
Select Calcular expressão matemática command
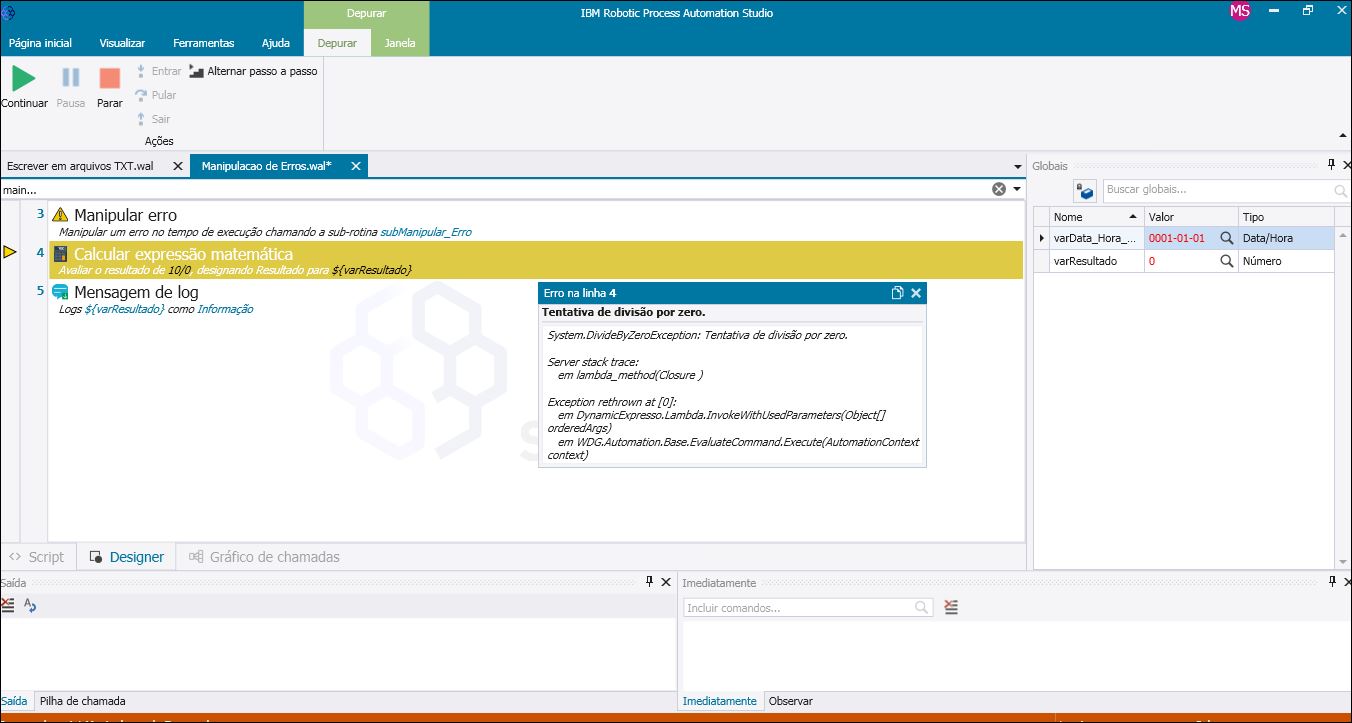coord(535,260)
